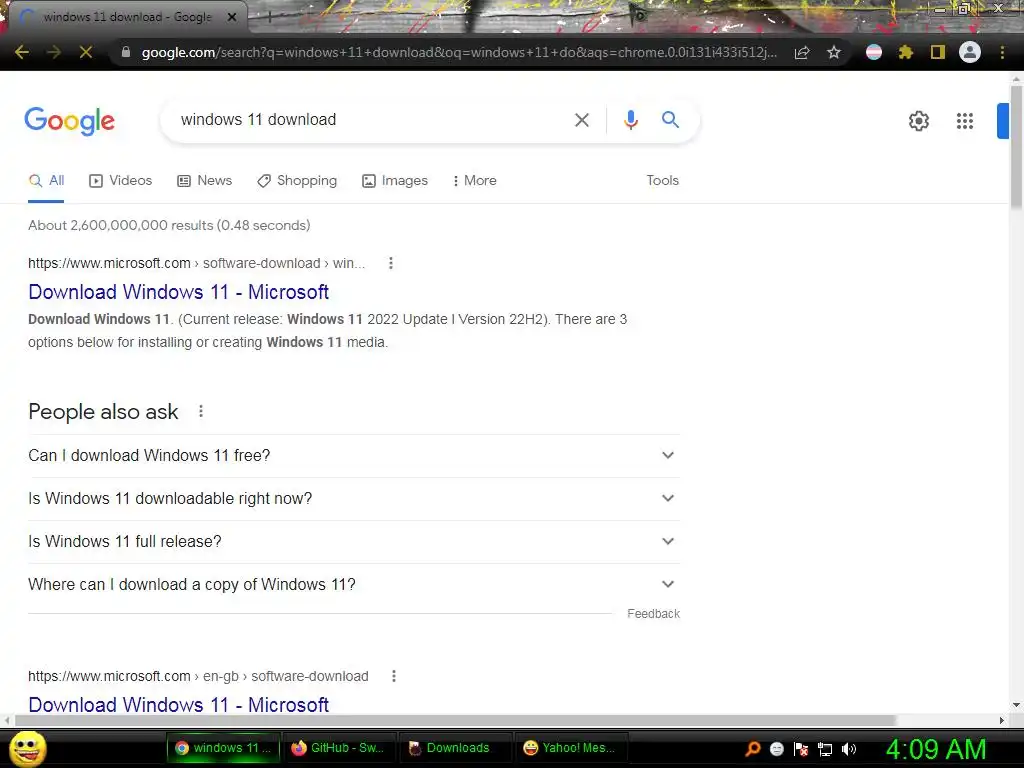Clear the search box with X icon
1024x768 pixels.
coord(581,120)
